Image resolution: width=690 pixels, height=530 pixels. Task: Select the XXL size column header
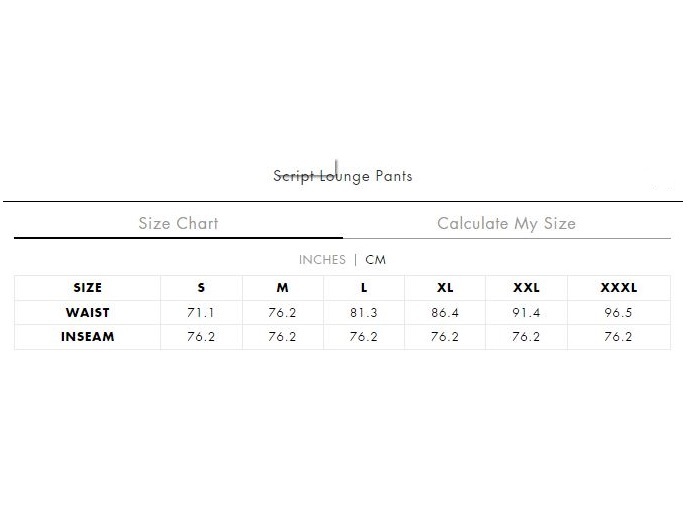click(526, 288)
